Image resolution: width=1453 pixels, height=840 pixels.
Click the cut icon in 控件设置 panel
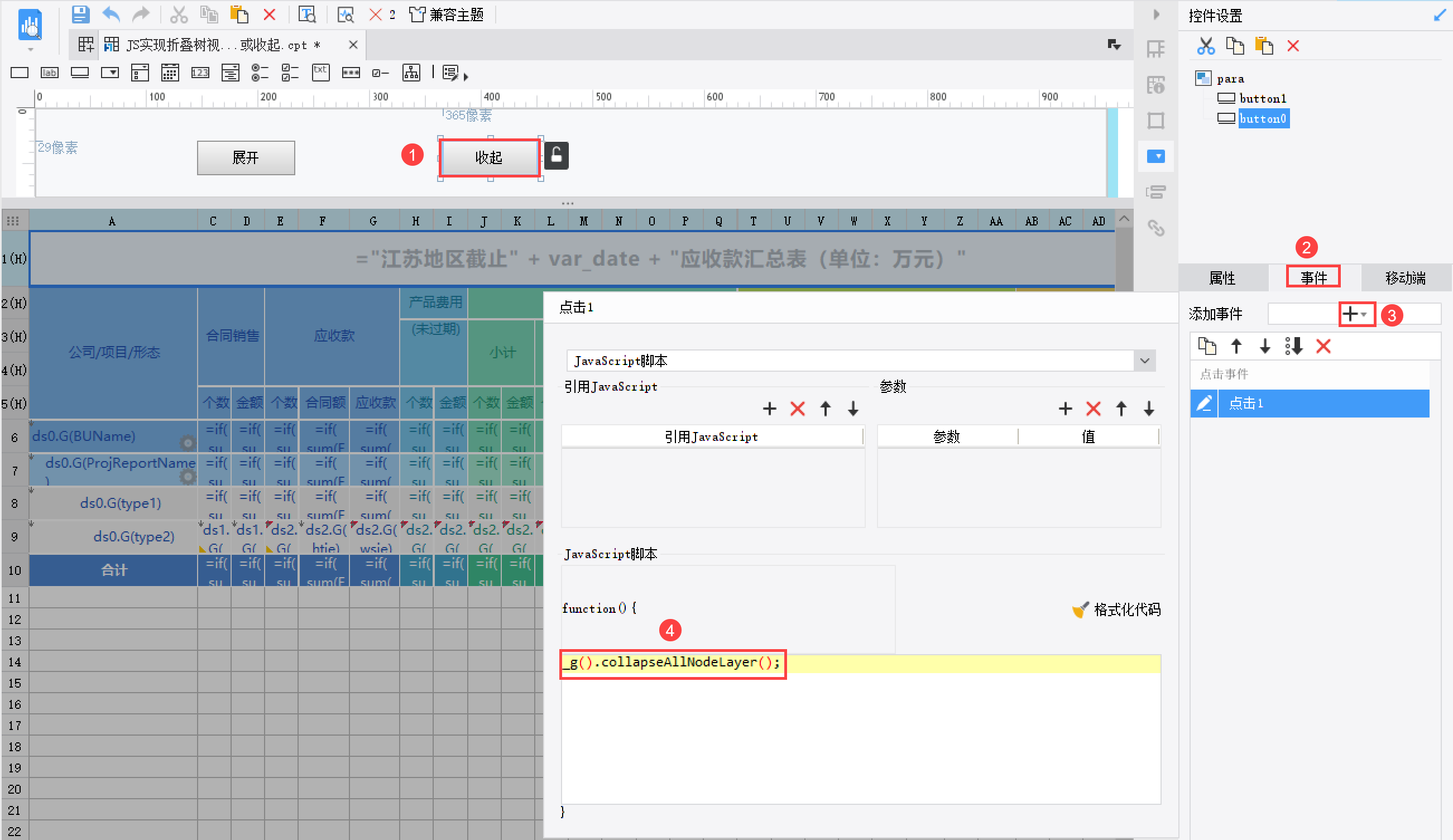click(1205, 46)
